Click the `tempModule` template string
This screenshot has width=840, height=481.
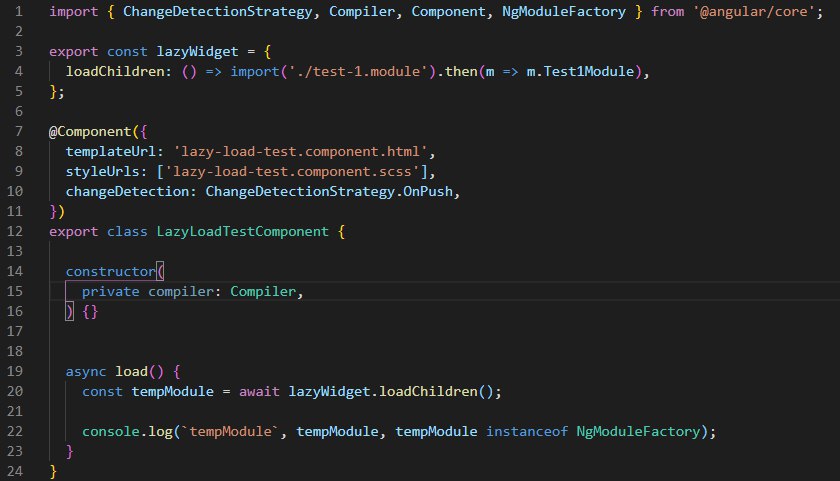(230, 431)
